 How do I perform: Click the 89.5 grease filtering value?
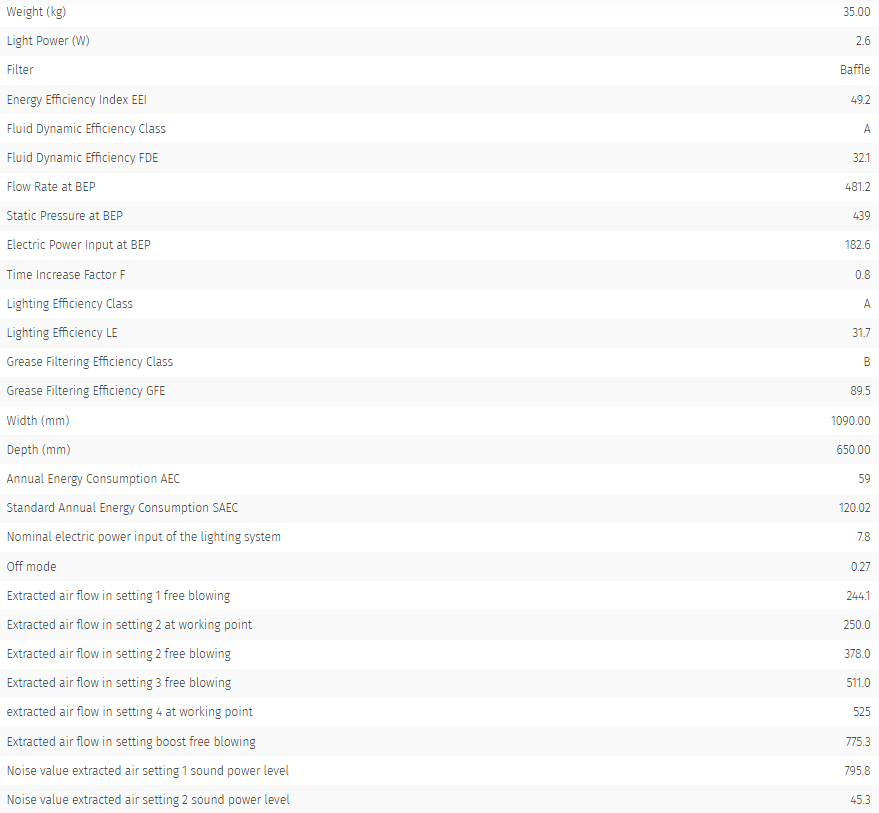tap(860, 391)
